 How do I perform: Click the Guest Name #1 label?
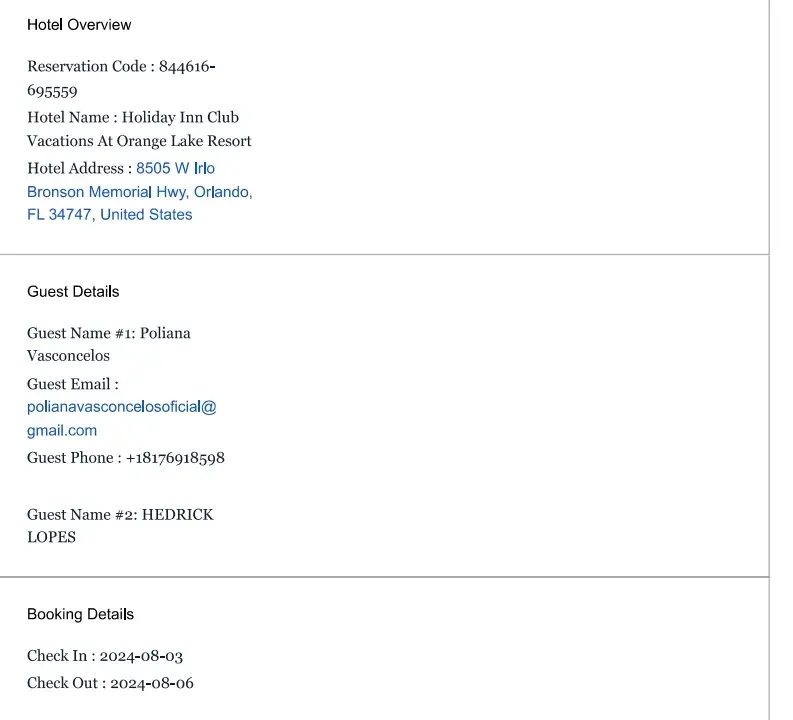pyautogui.click(x=81, y=333)
